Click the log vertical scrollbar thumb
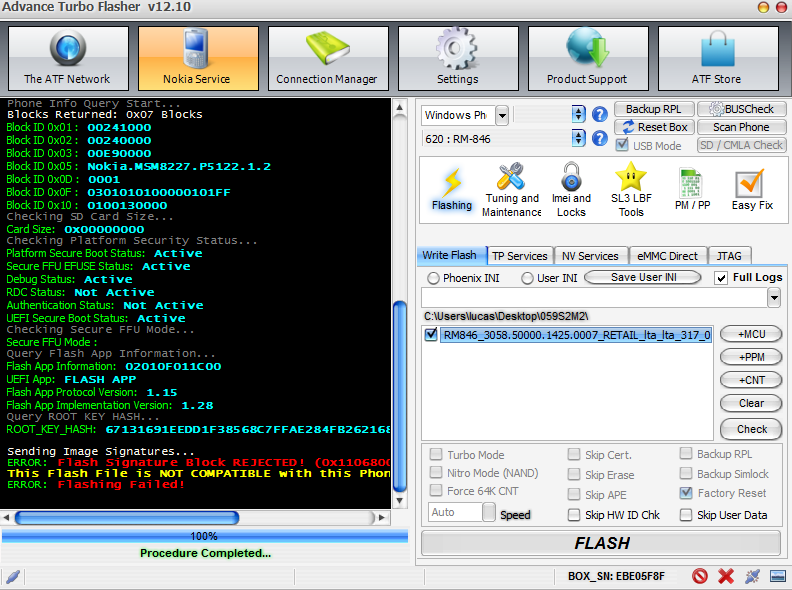The image size is (792, 590). pos(400,397)
